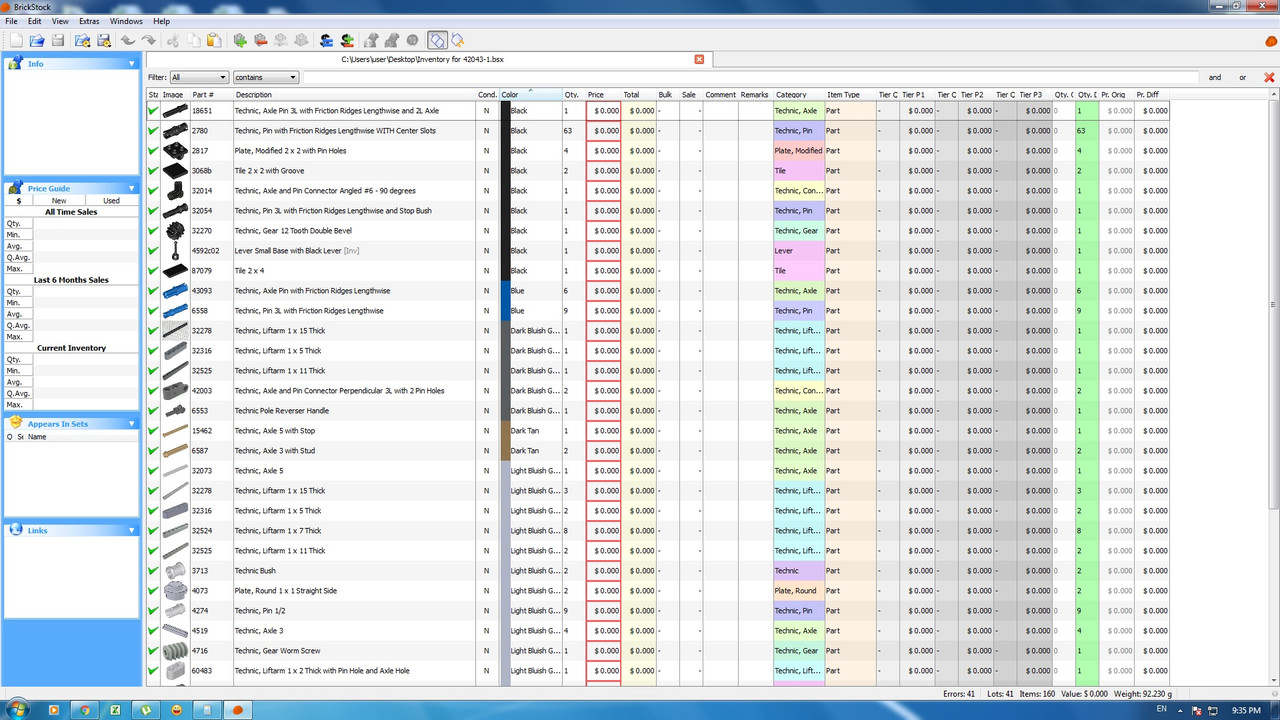Toggle the highlighted toolbar button with the framed icon

437,41
